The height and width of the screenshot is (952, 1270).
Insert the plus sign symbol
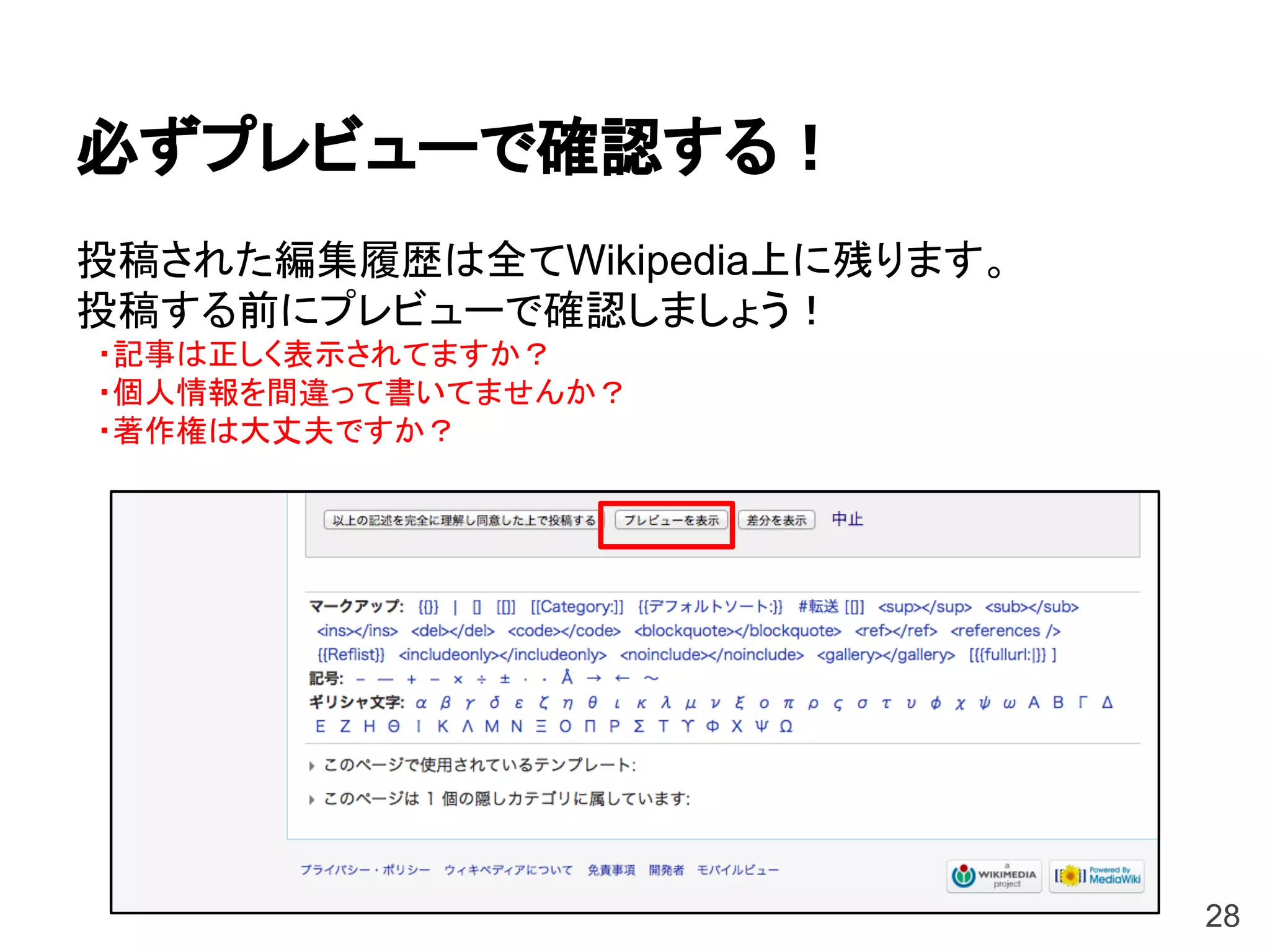pos(411,679)
